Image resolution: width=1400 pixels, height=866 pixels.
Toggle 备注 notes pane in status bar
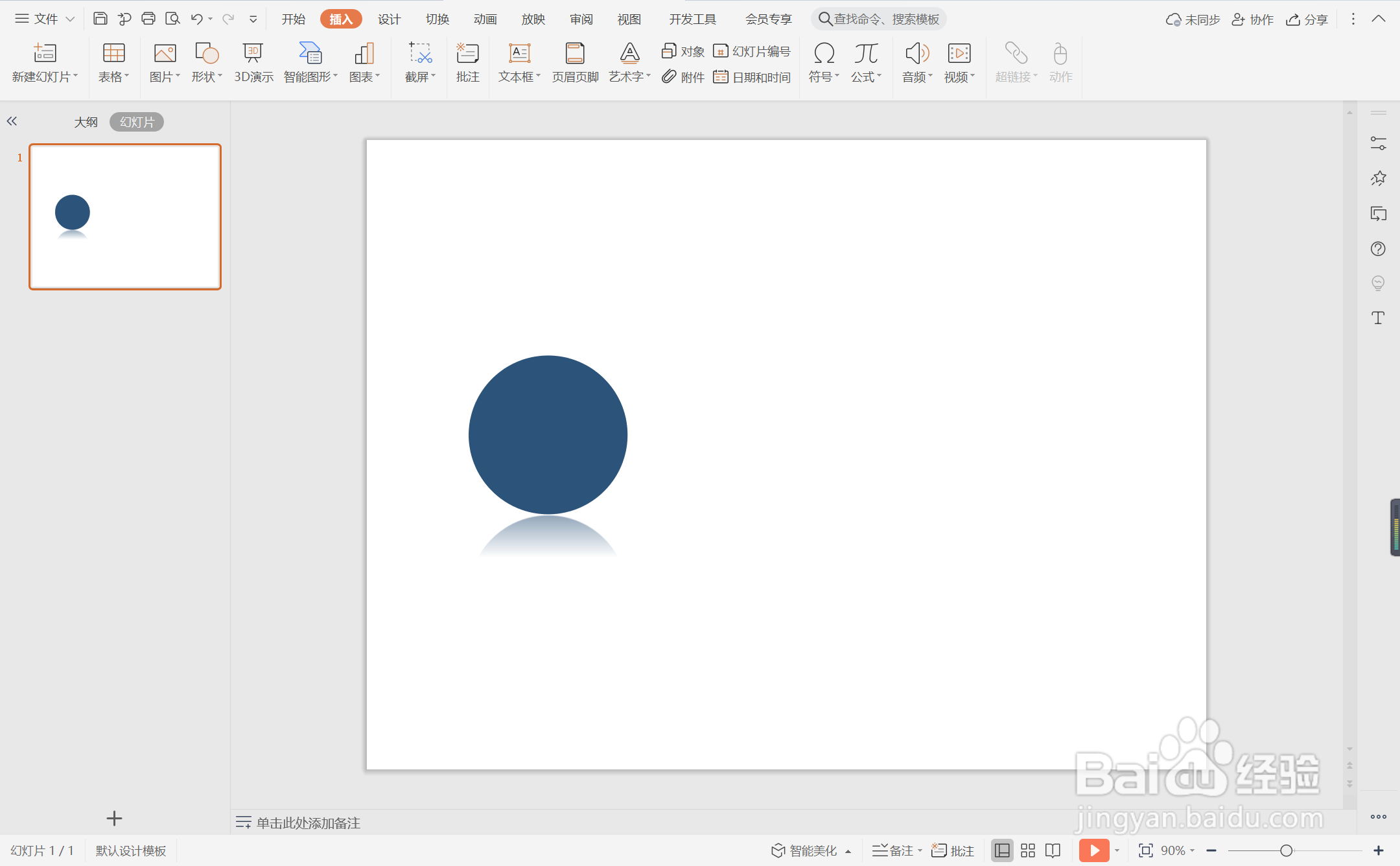tap(896, 850)
